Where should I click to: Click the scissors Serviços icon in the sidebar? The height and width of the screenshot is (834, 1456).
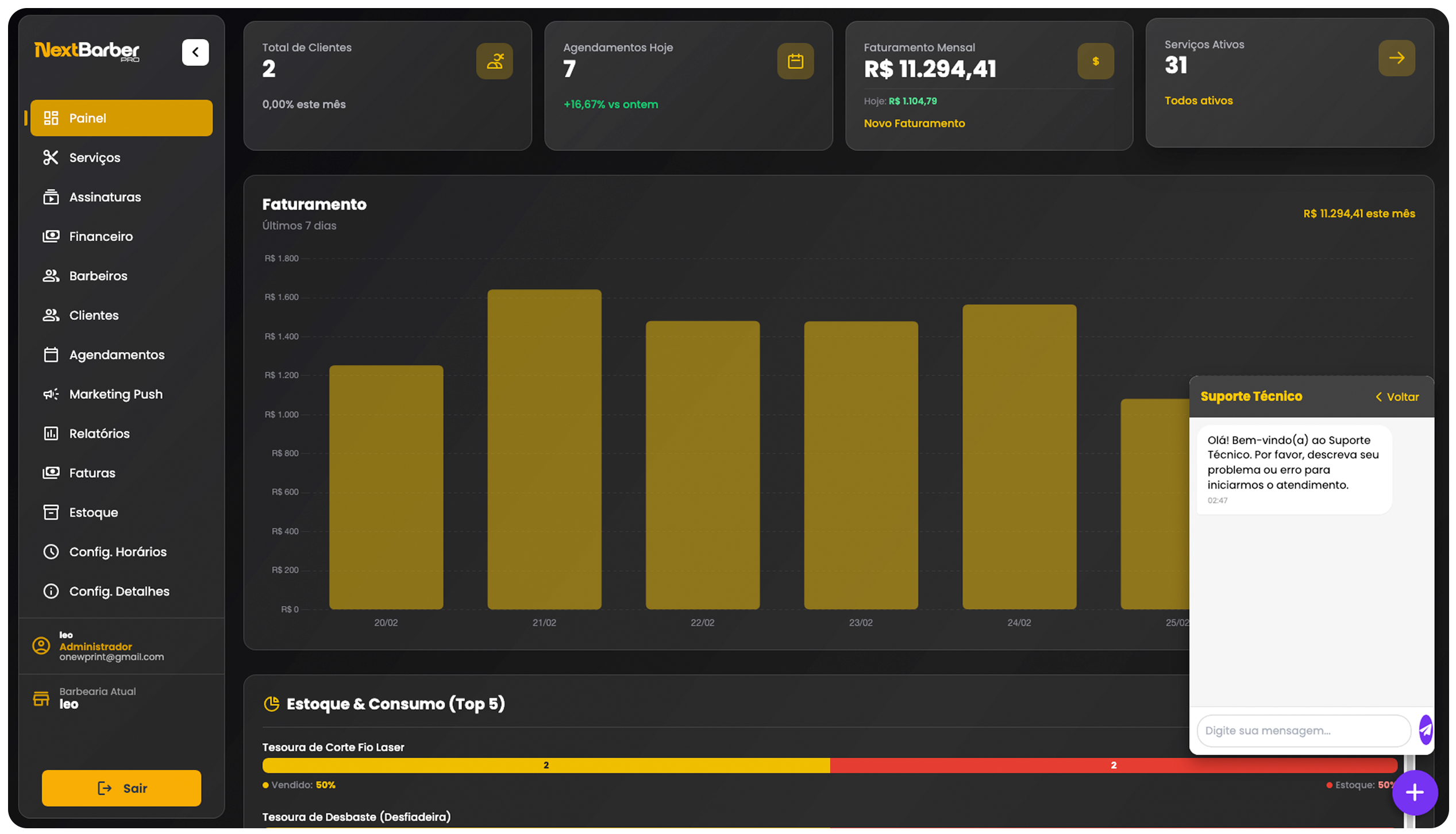51,157
